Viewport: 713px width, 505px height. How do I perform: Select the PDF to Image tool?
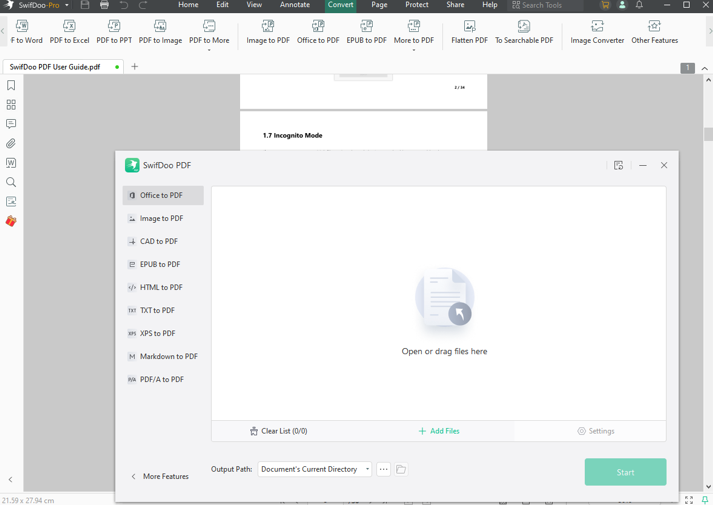(x=160, y=32)
